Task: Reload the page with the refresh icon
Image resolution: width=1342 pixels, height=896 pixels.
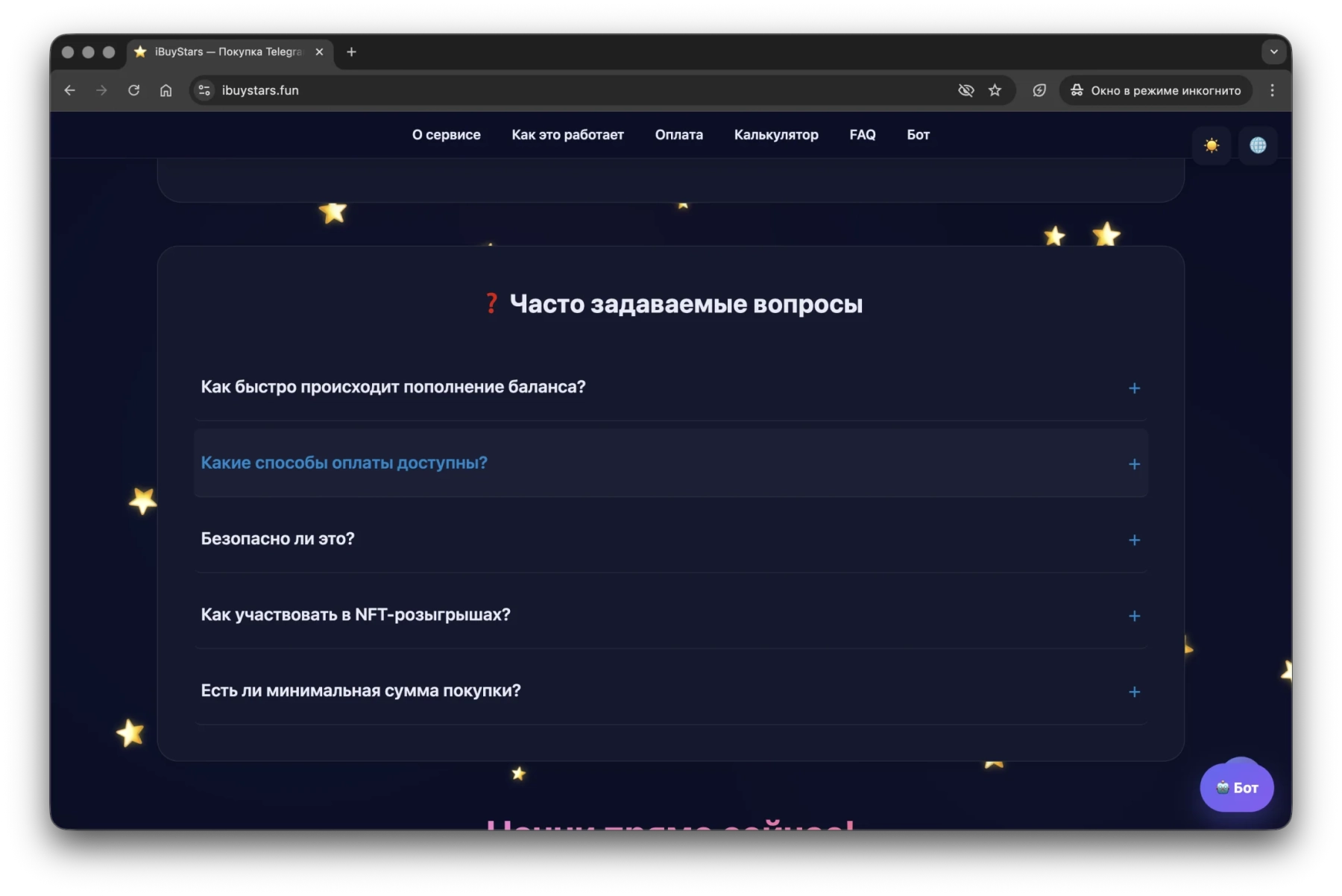Action: point(134,90)
